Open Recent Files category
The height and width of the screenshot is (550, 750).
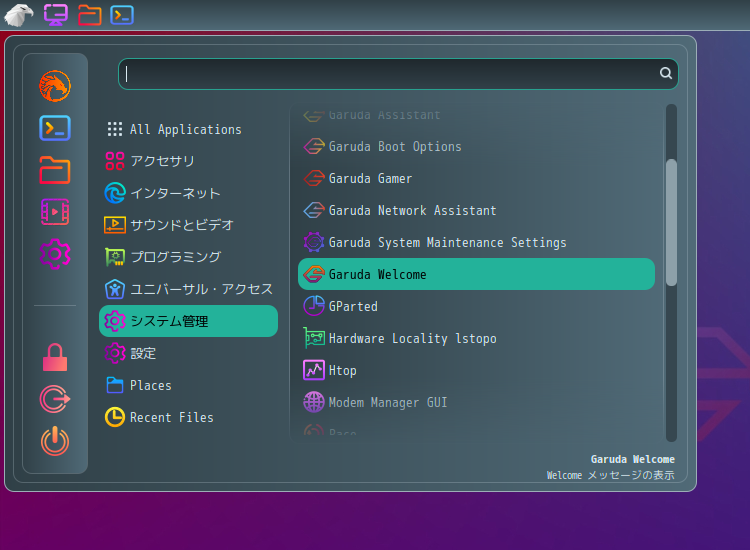click(188, 417)
